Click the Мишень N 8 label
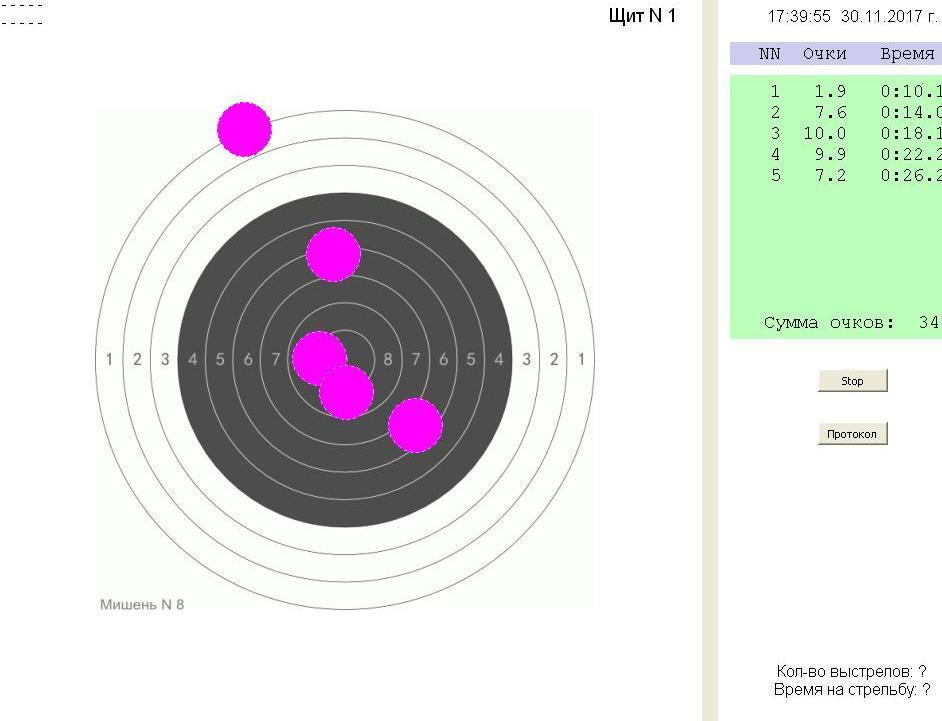 [x=142, y=605]
